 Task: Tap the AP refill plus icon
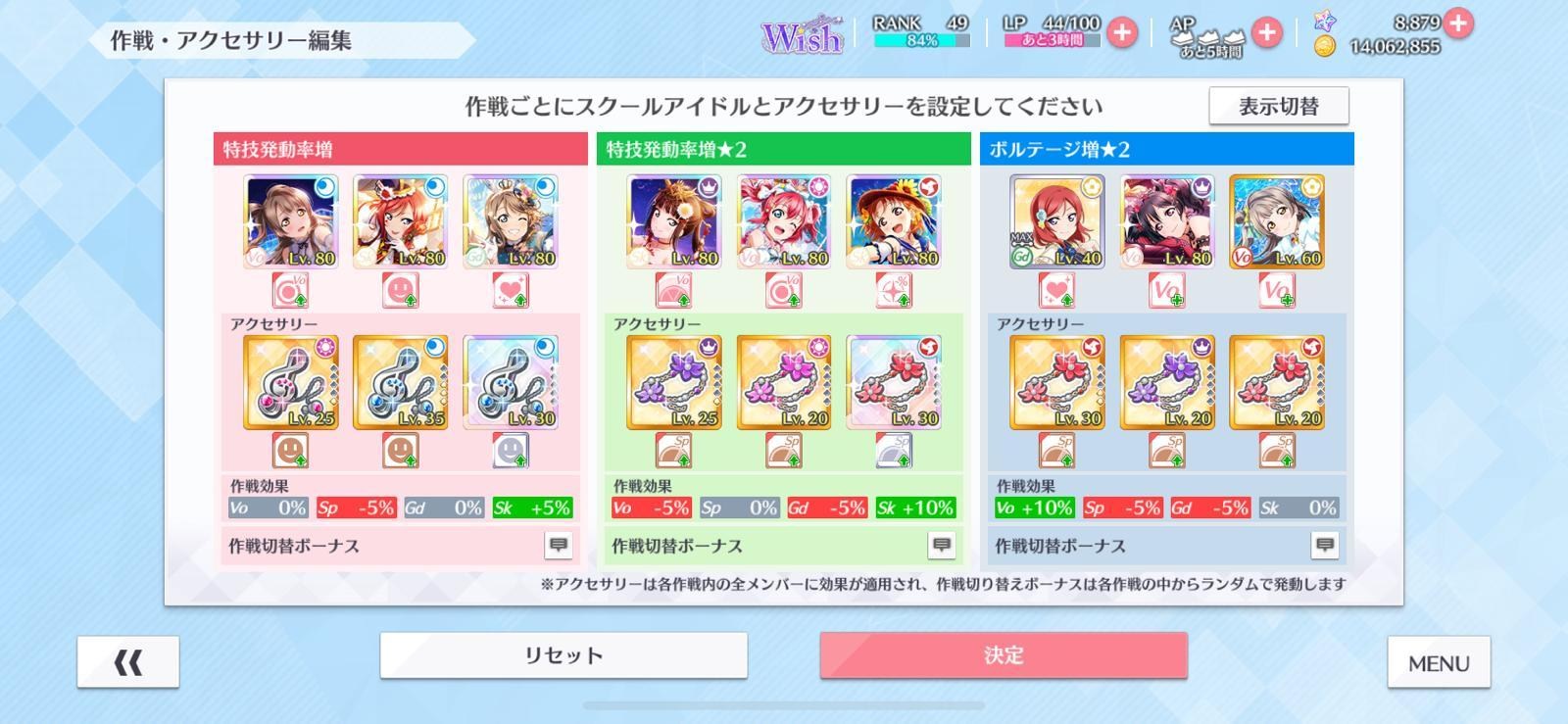coord(1266,33)
